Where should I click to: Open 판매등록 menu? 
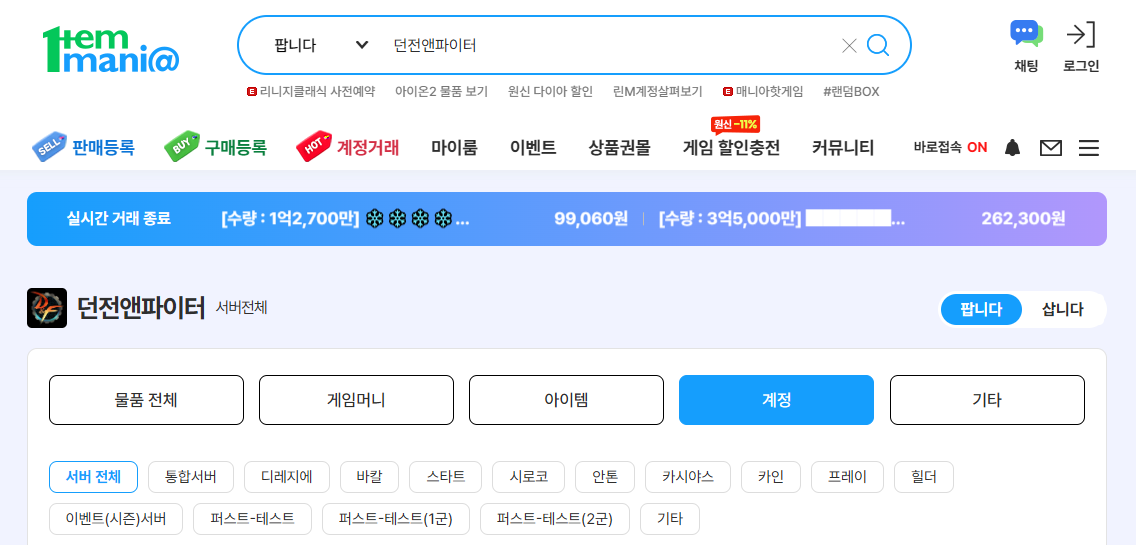coord(104,148)
